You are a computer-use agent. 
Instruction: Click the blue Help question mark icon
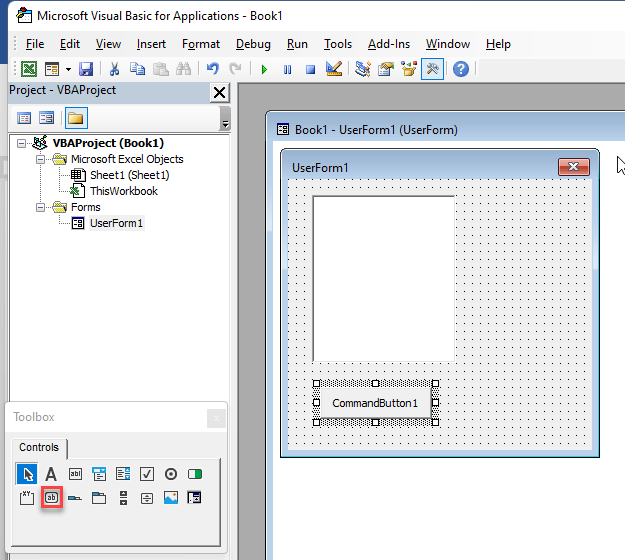(461, 69)
